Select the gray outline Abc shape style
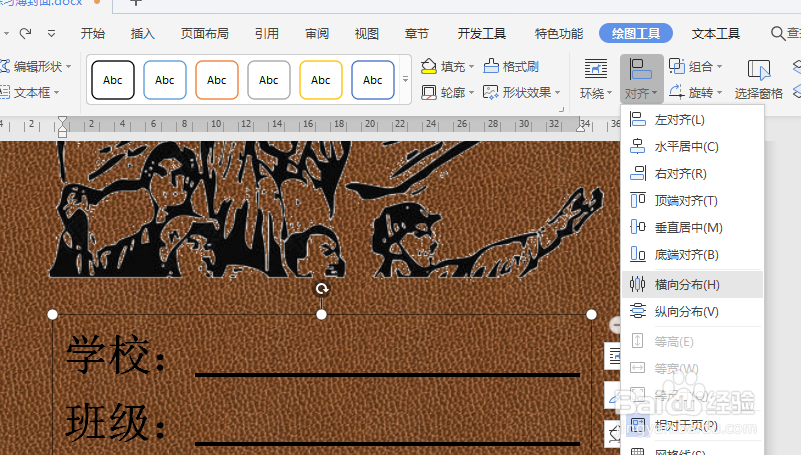801x455 pixels. click(x=269, y=80)
